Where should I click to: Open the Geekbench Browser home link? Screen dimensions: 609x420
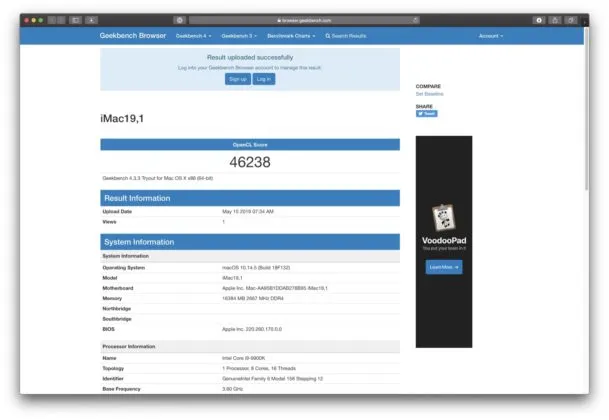(133, 35)
